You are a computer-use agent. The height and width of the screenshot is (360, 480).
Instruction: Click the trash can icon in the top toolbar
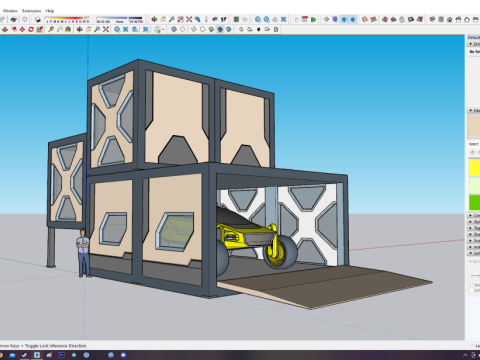pyautogui.click(x=441, y=19)
